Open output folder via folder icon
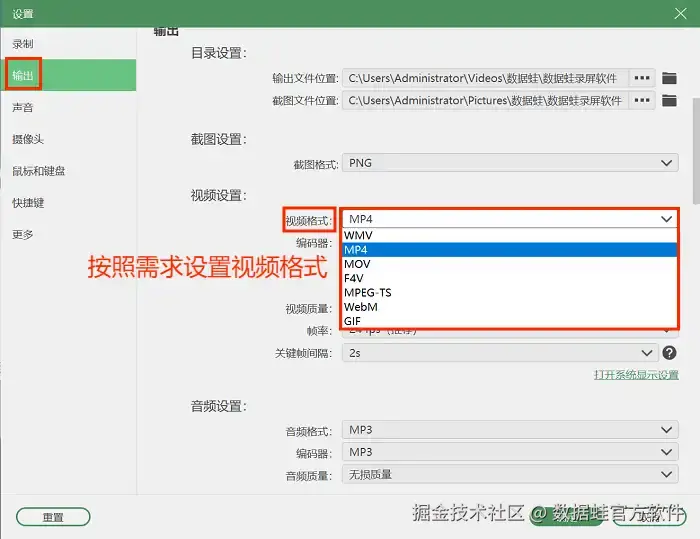The height and width of the screenshot is (539, 700). [x=669, y=78]
